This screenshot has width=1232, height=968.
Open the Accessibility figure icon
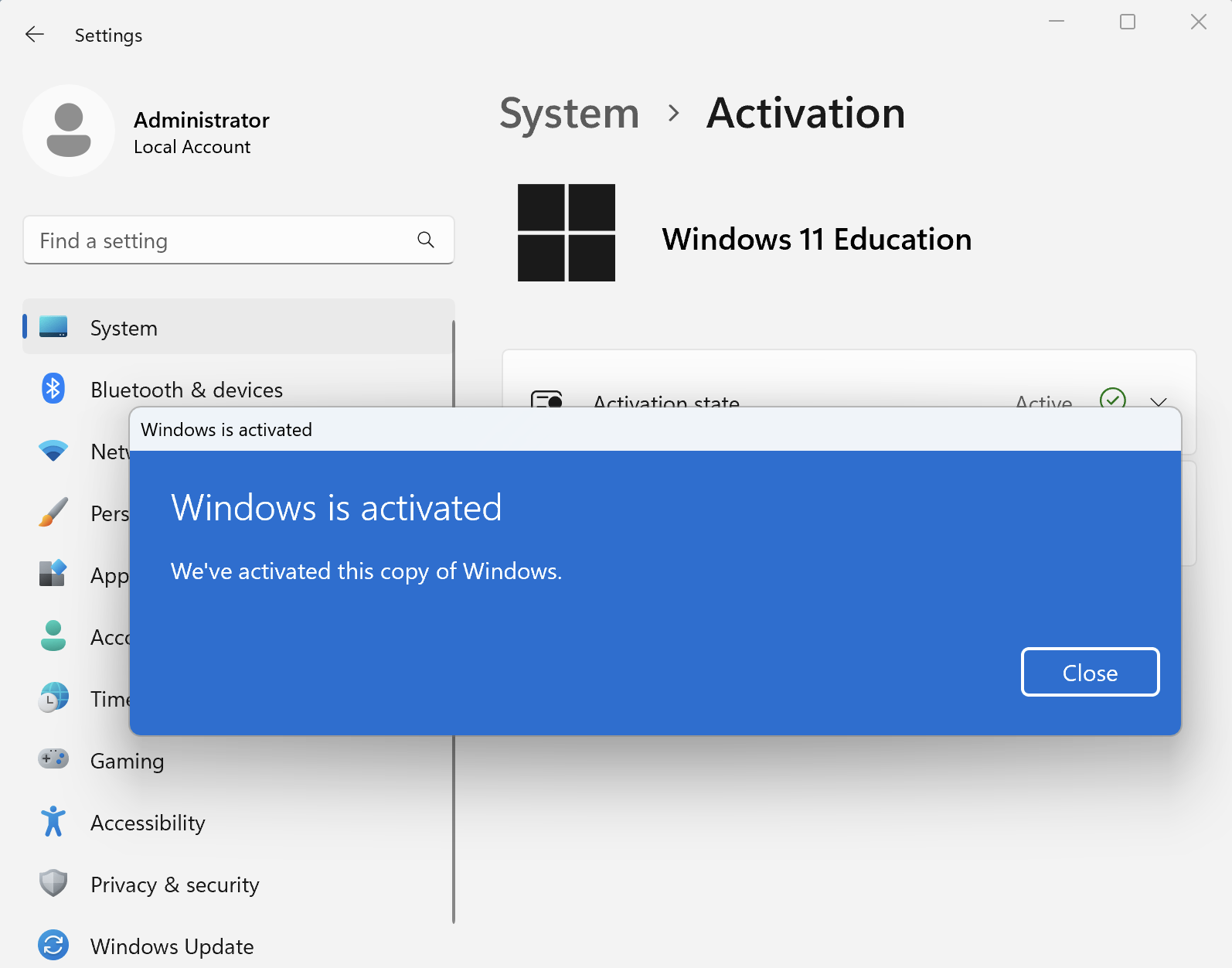[53, 821]
